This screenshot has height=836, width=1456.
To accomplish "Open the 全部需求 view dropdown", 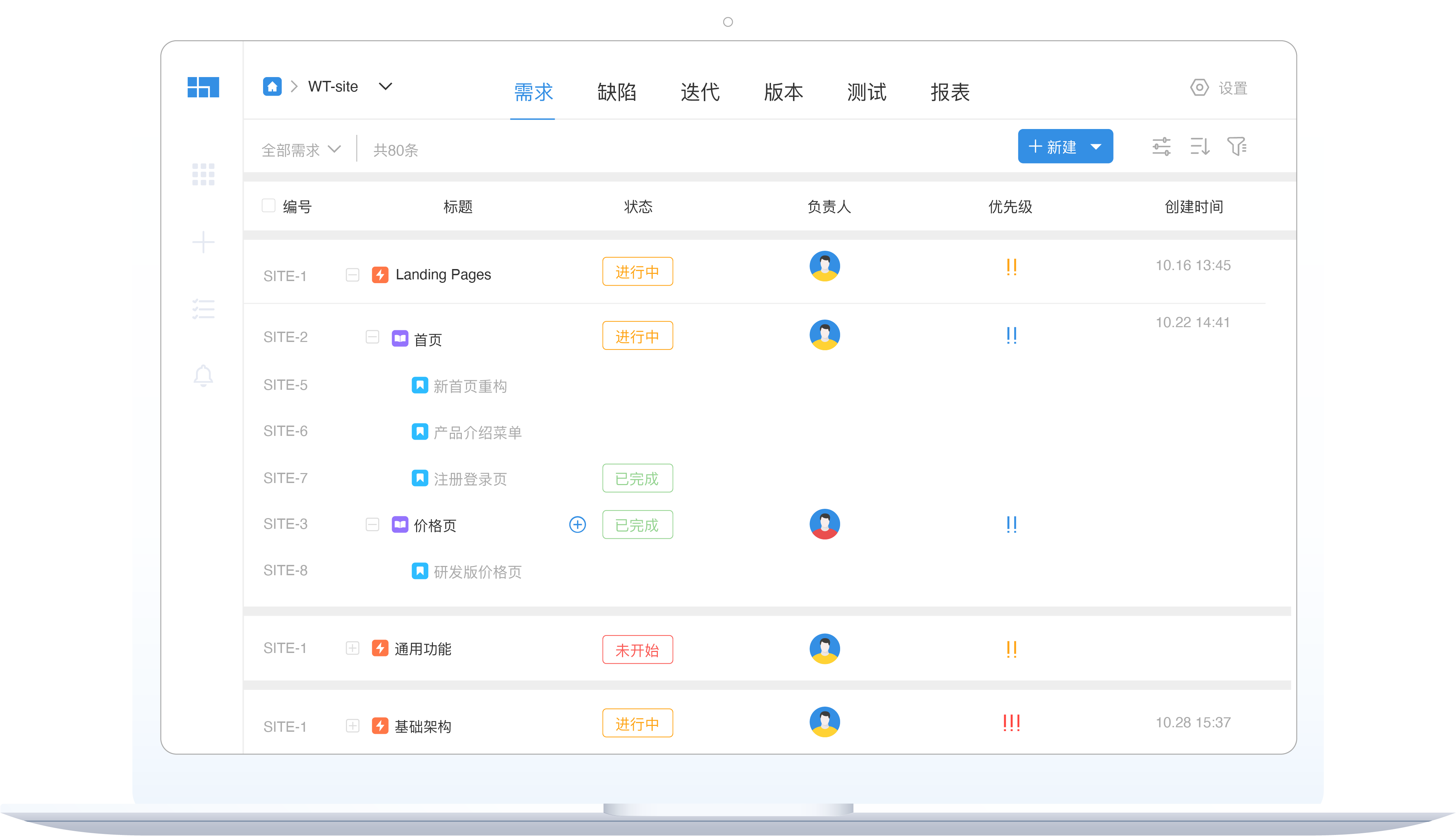I will coord(301,150).
